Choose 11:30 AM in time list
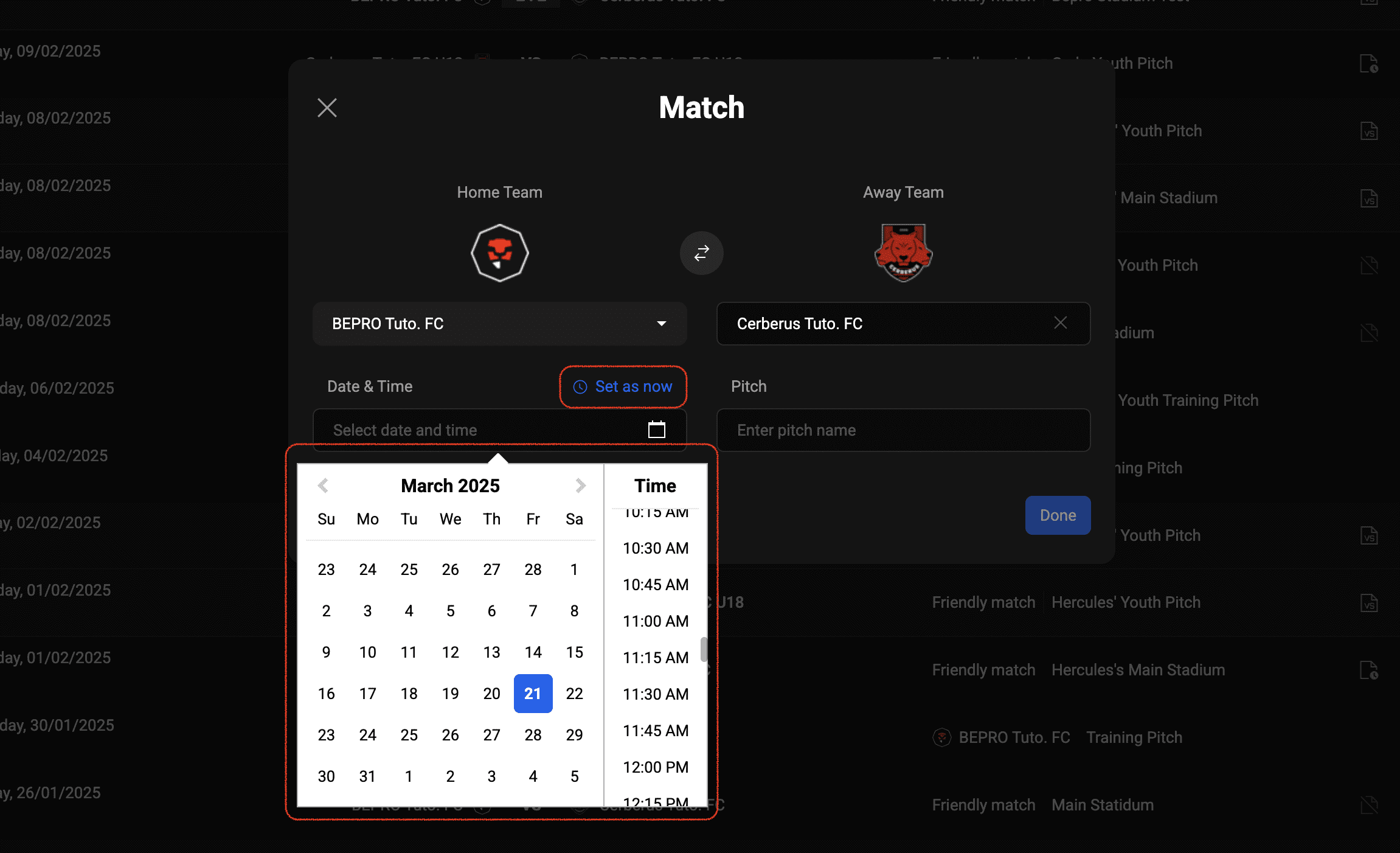Screen dimensions: 1400x853 coord(656,694)
